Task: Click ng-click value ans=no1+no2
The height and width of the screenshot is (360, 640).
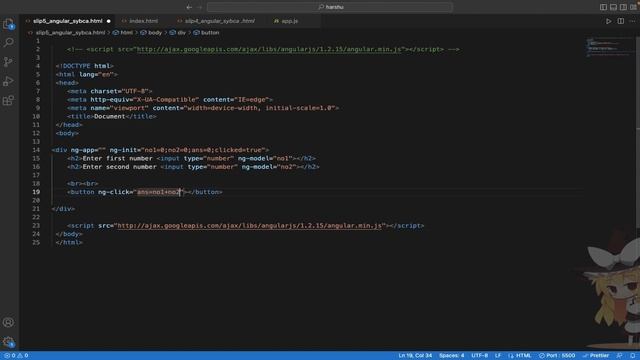Action: coord(159,192)
